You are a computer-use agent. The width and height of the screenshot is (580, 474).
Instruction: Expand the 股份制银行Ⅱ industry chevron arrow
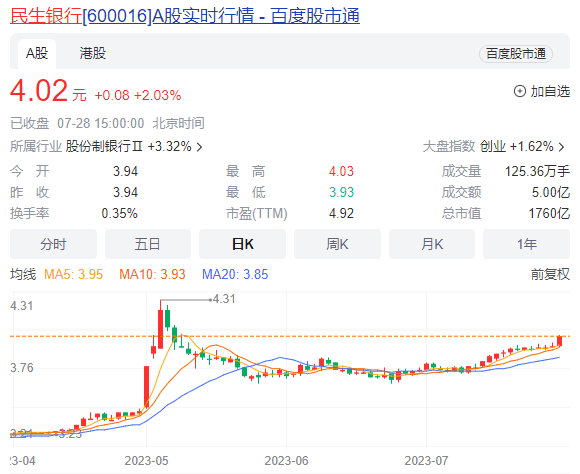200,147
